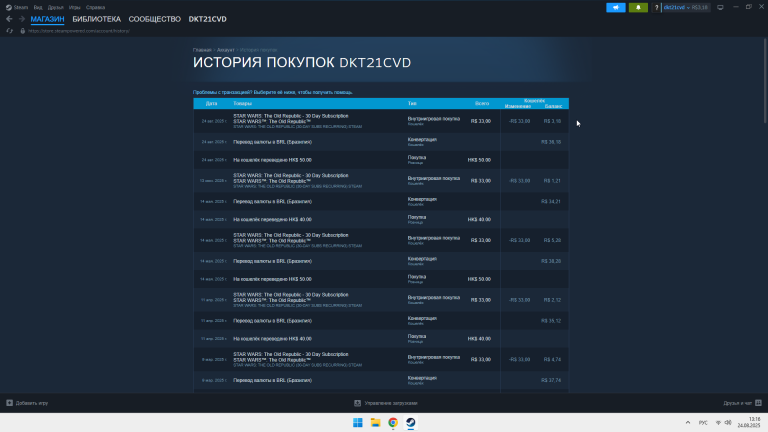Open the Справка menu
The image size is (768, 432).
click(95, 7)
